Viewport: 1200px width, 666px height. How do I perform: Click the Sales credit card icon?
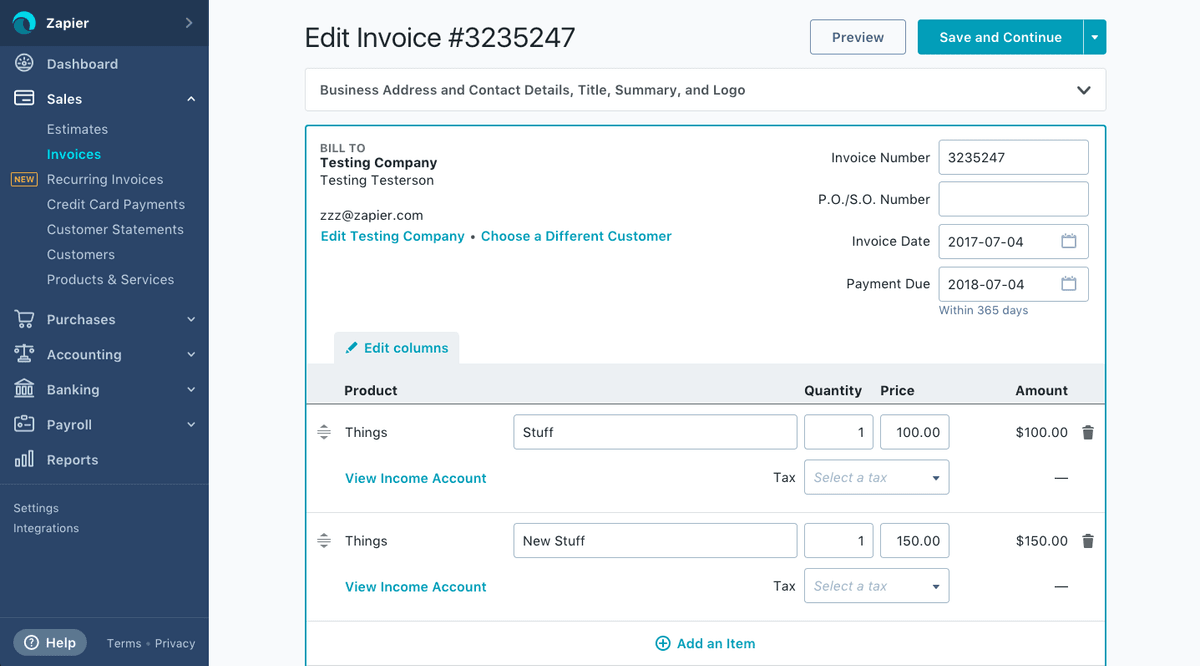(x=24, y=98)
